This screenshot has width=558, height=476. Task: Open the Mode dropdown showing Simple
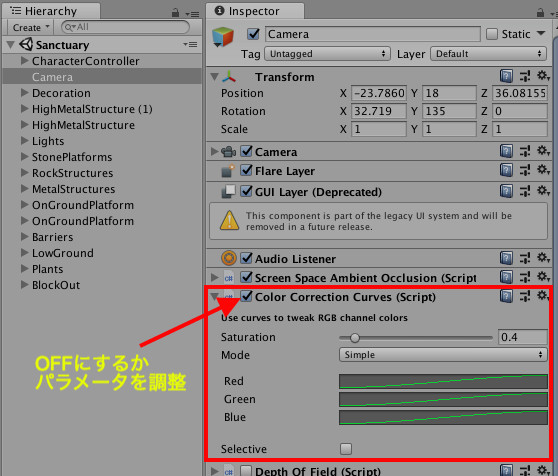pyautogui.click(x=443, y=355)
